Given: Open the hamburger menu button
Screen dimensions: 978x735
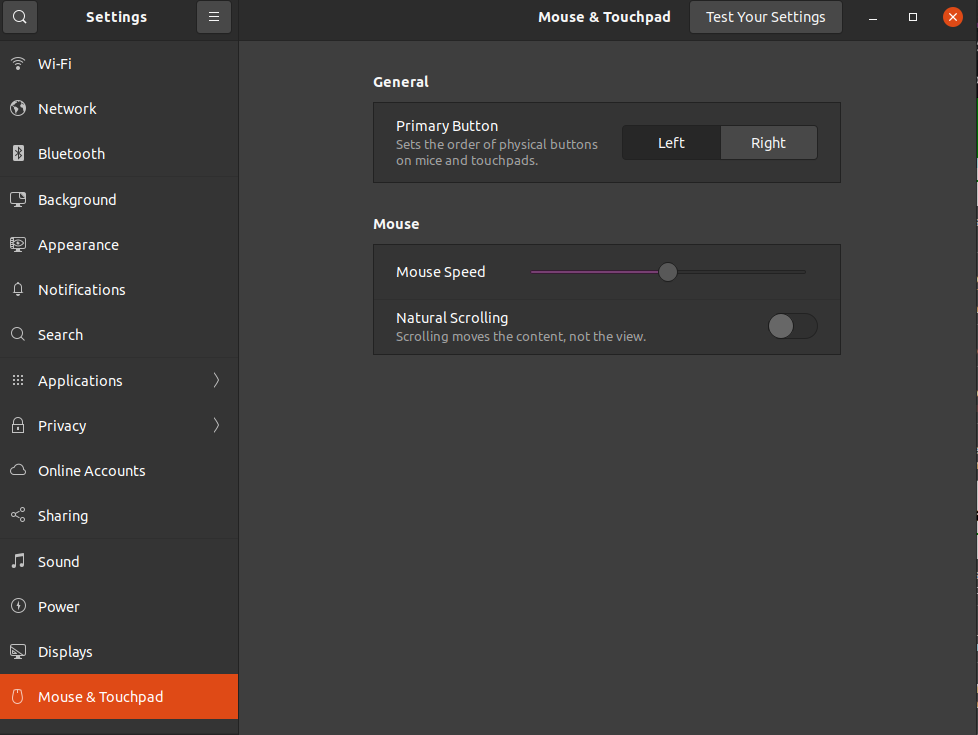Looking at the screenshot, I should pos(214,17).
